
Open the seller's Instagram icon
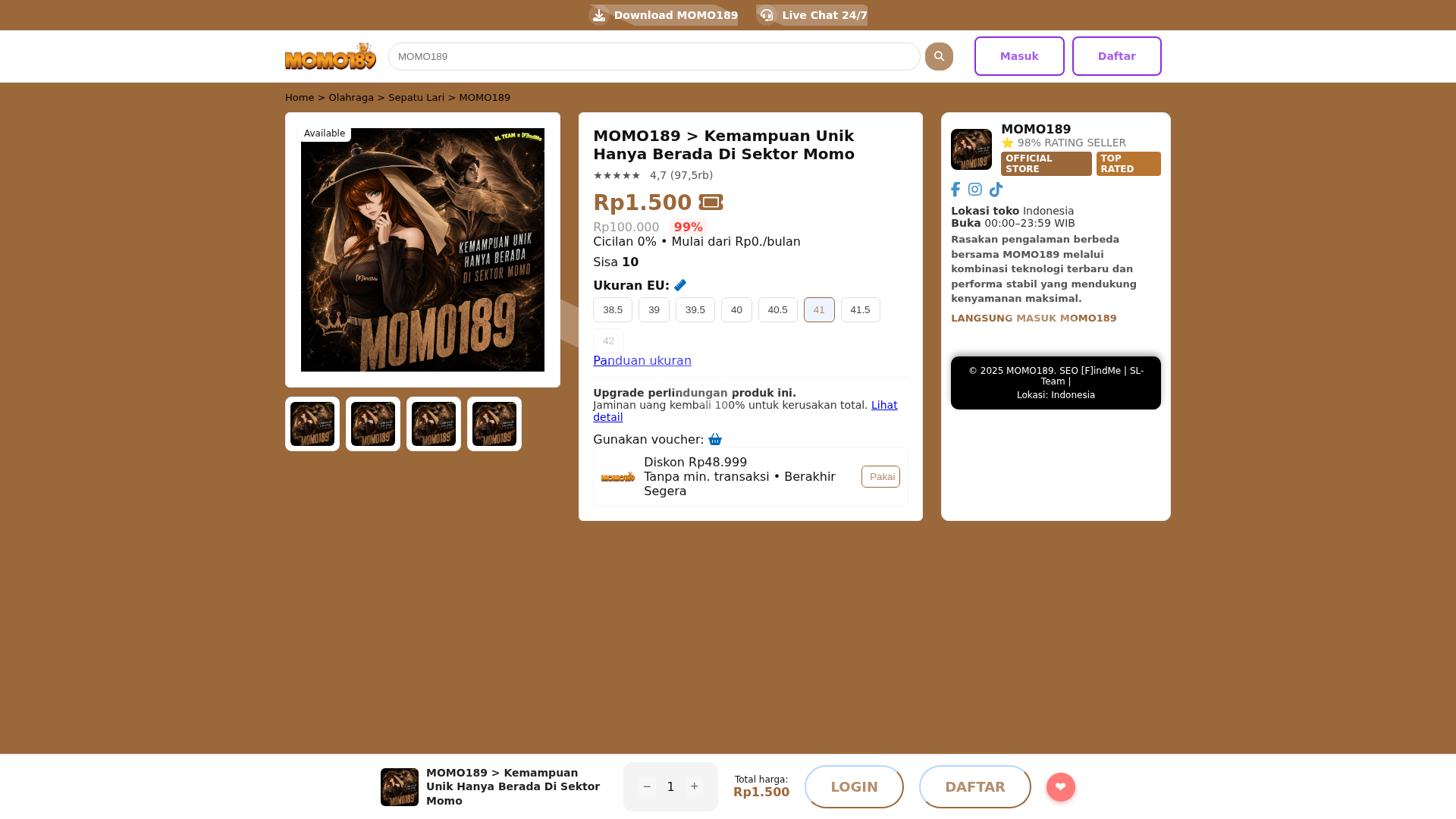click(975, 190)
